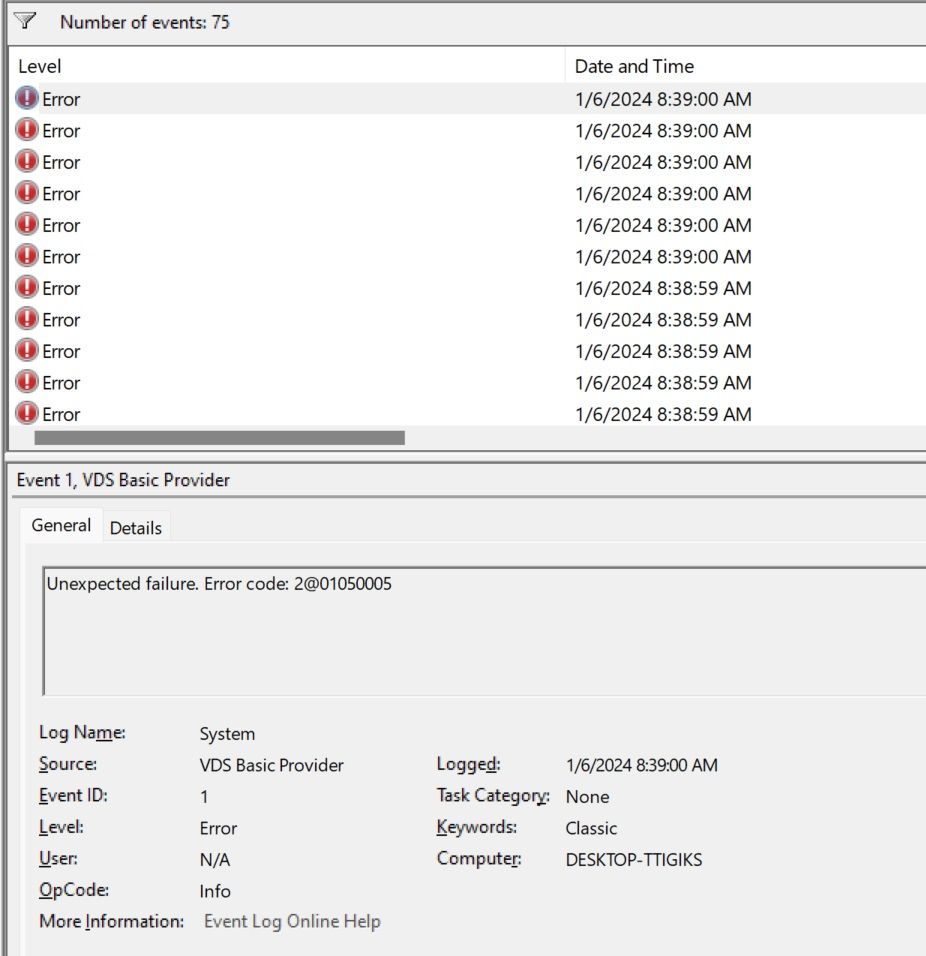Click the error icon on the last visible row
Viewport: 926px width, 956px height.
coord(25,413)
